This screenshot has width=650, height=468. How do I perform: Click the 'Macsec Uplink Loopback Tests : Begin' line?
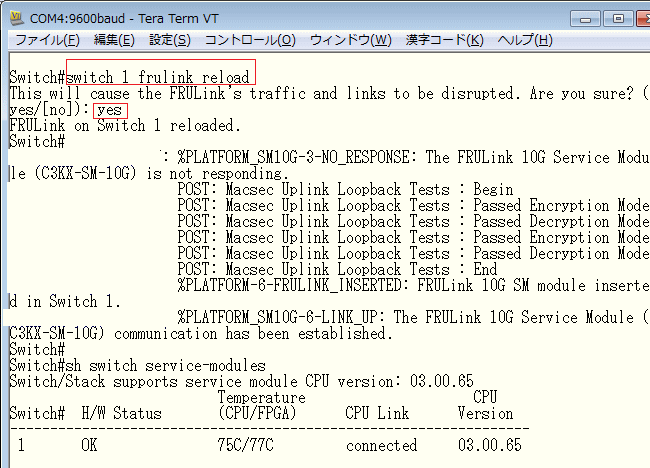coord(345,190)
